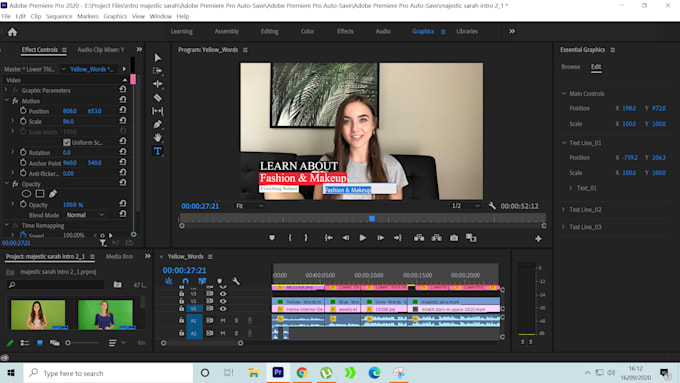The height and width of the screenshot is (383, 680).
Task: Click the Program monitor playhead
Action: pyautogui.click(x=372, y=219)
